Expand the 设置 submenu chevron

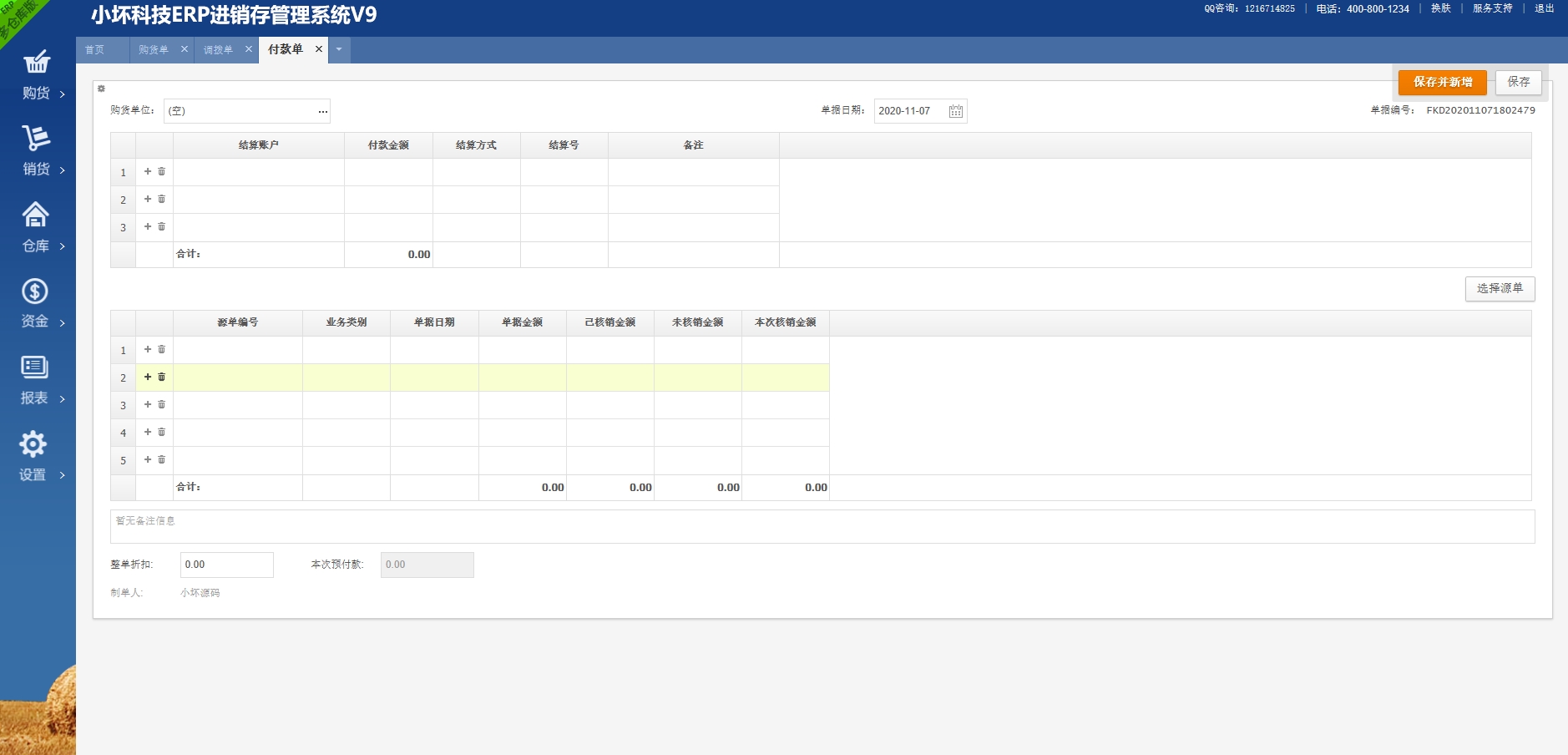(x=63, y=475)
